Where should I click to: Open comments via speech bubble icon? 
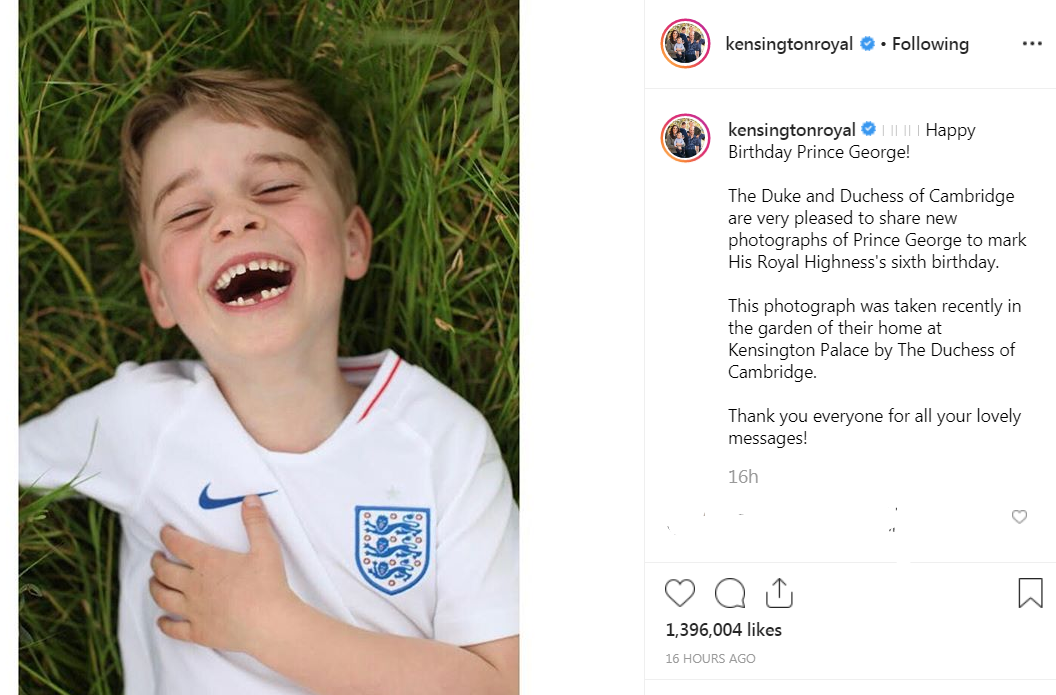coord(730,593)
